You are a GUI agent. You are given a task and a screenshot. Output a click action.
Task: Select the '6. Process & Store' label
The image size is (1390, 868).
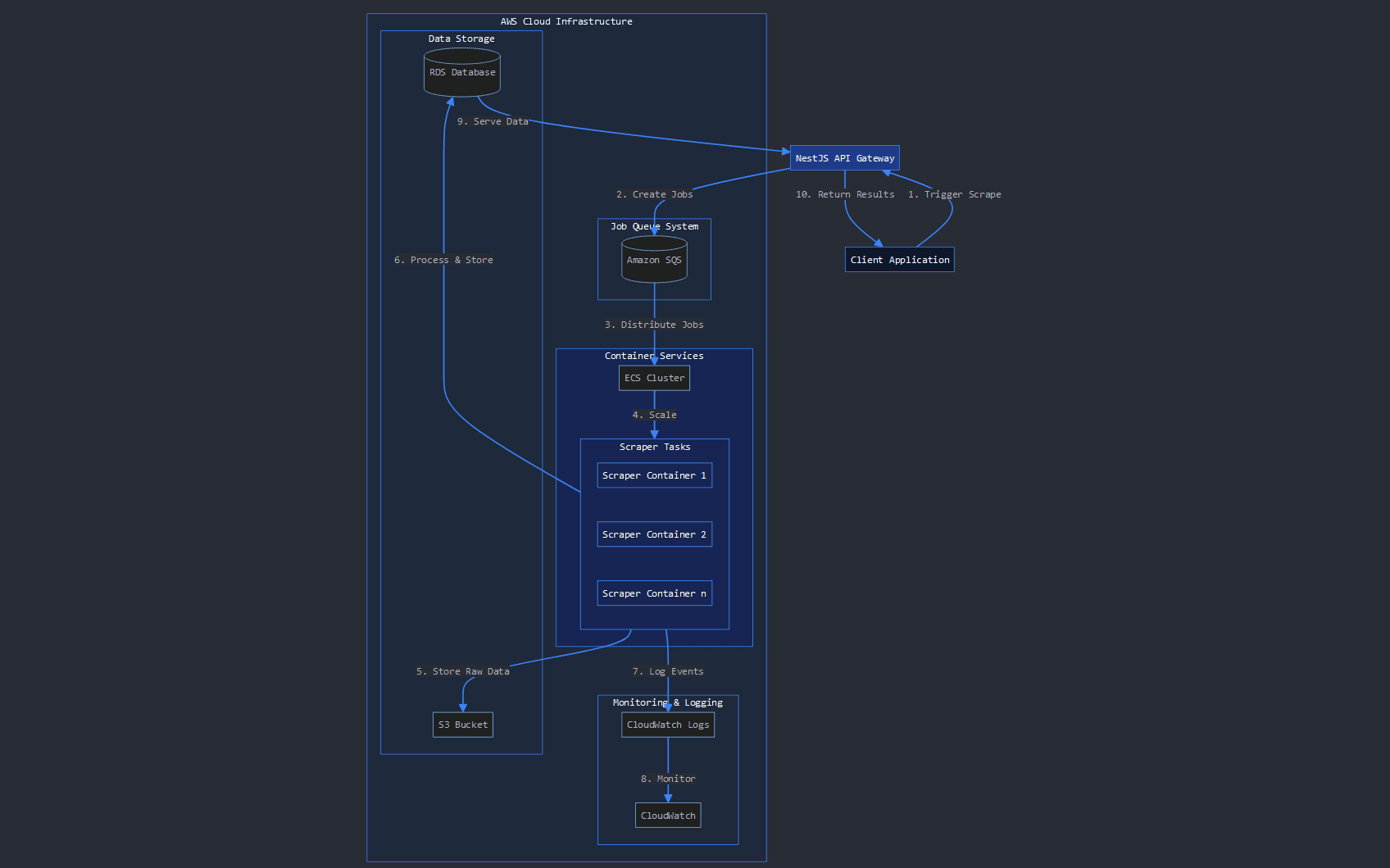[x=443, y=260]
